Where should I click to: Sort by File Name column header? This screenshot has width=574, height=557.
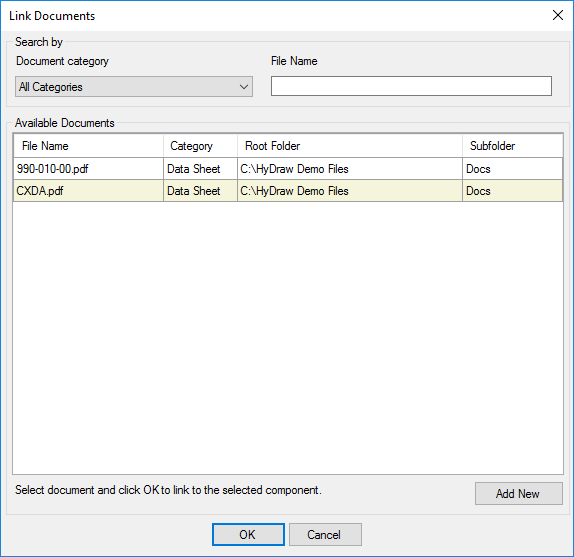pyautogui.click(x=88, y=146)
